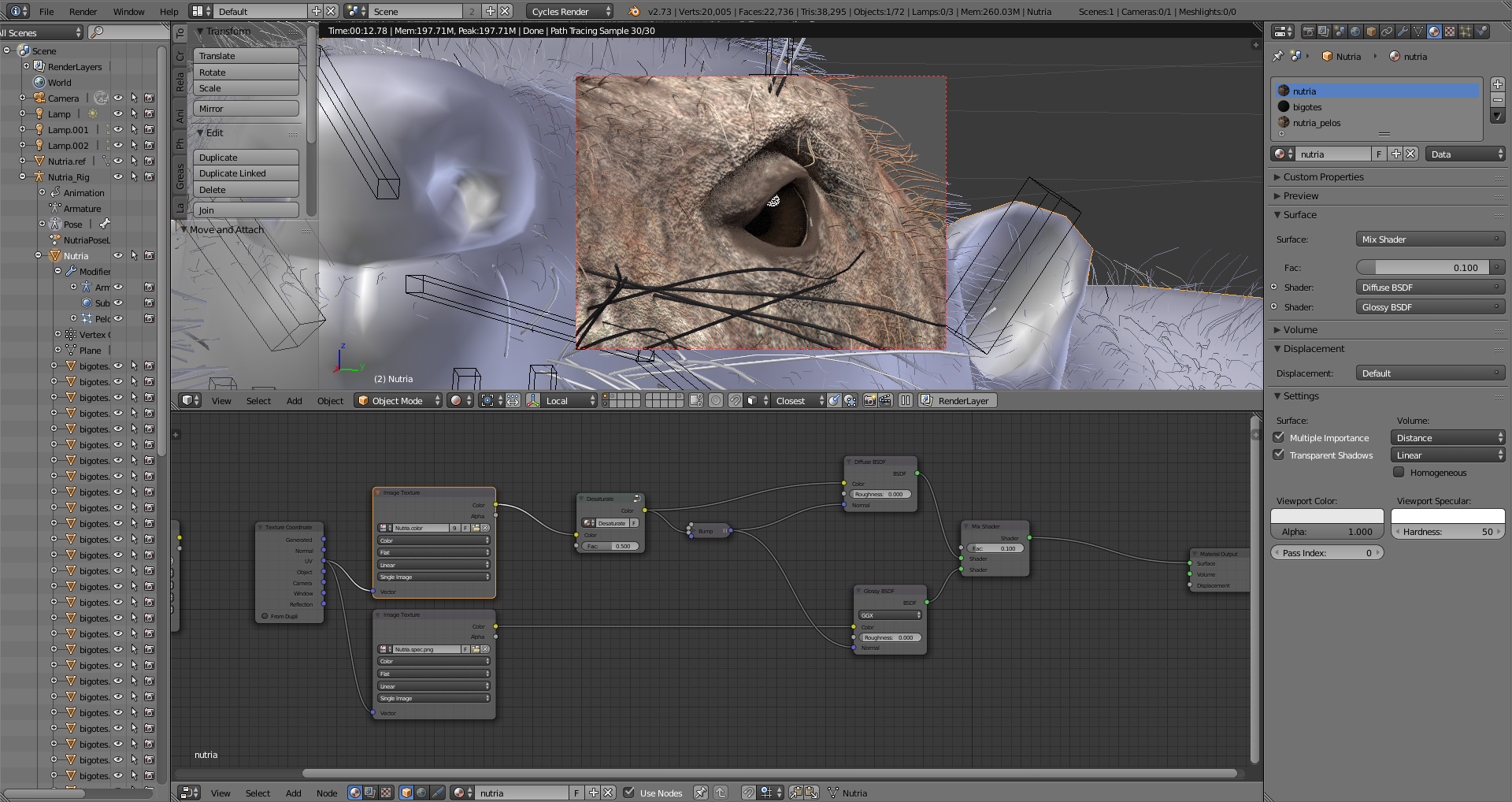Open the Texture properties checker tab
1512x802 pixels.
click(1450, 32)
